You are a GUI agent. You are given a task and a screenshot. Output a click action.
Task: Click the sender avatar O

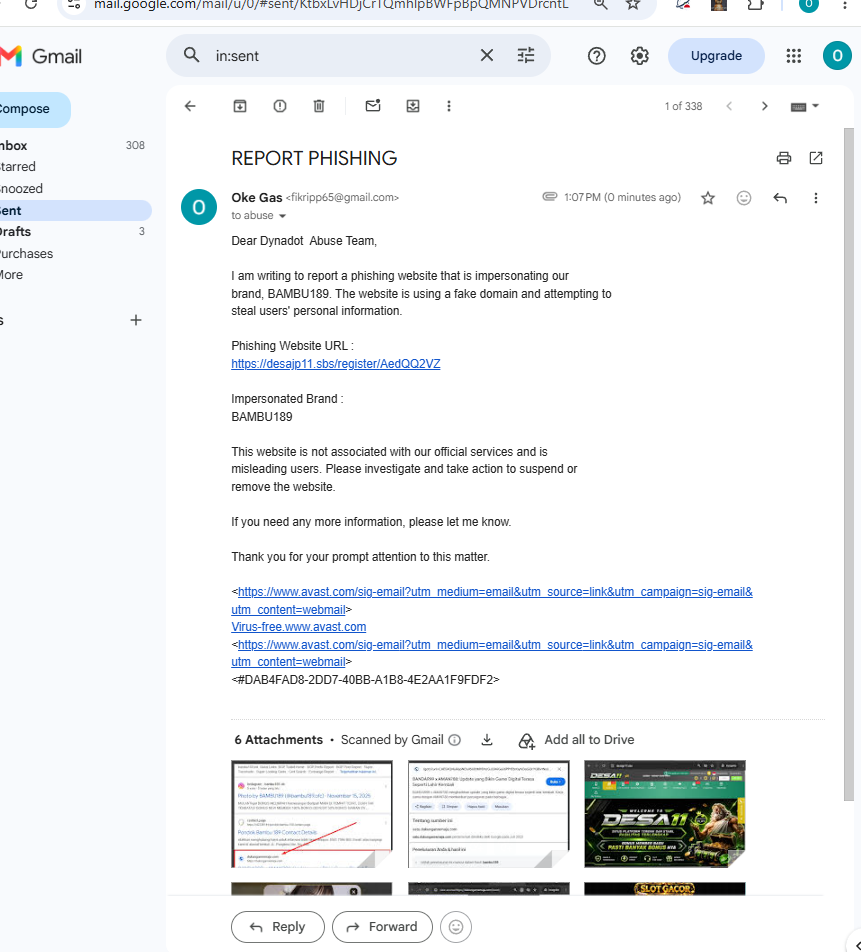pyautogui.click(x=199, y=207)
